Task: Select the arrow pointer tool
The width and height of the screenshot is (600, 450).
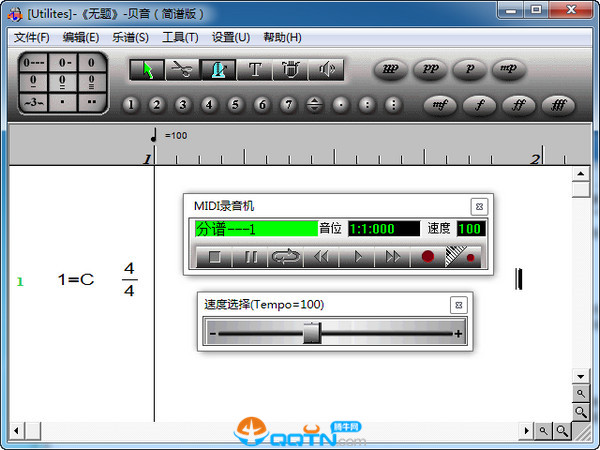Action: [x=148, y=69]
